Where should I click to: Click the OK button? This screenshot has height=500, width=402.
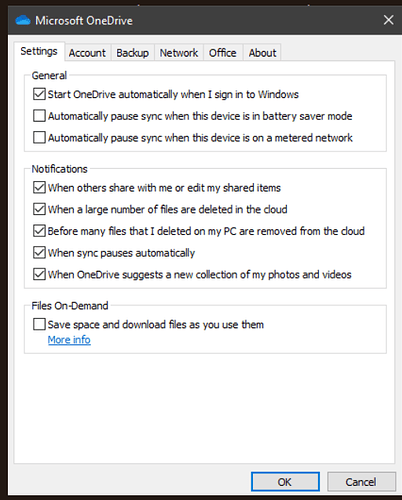(x=285, y=482)
